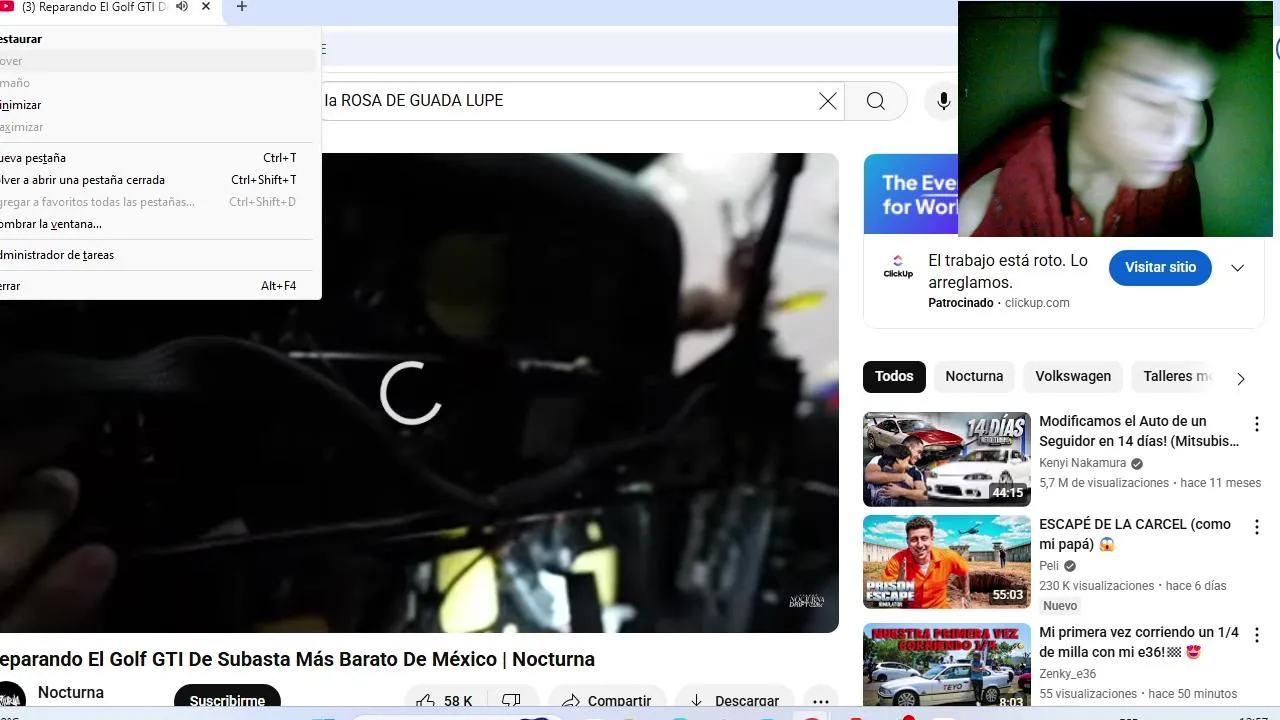Viewport: 1280px width, 720px height.
Task: Choose Cerrar Alt+F4 in the menu
Action: [158, 286]
